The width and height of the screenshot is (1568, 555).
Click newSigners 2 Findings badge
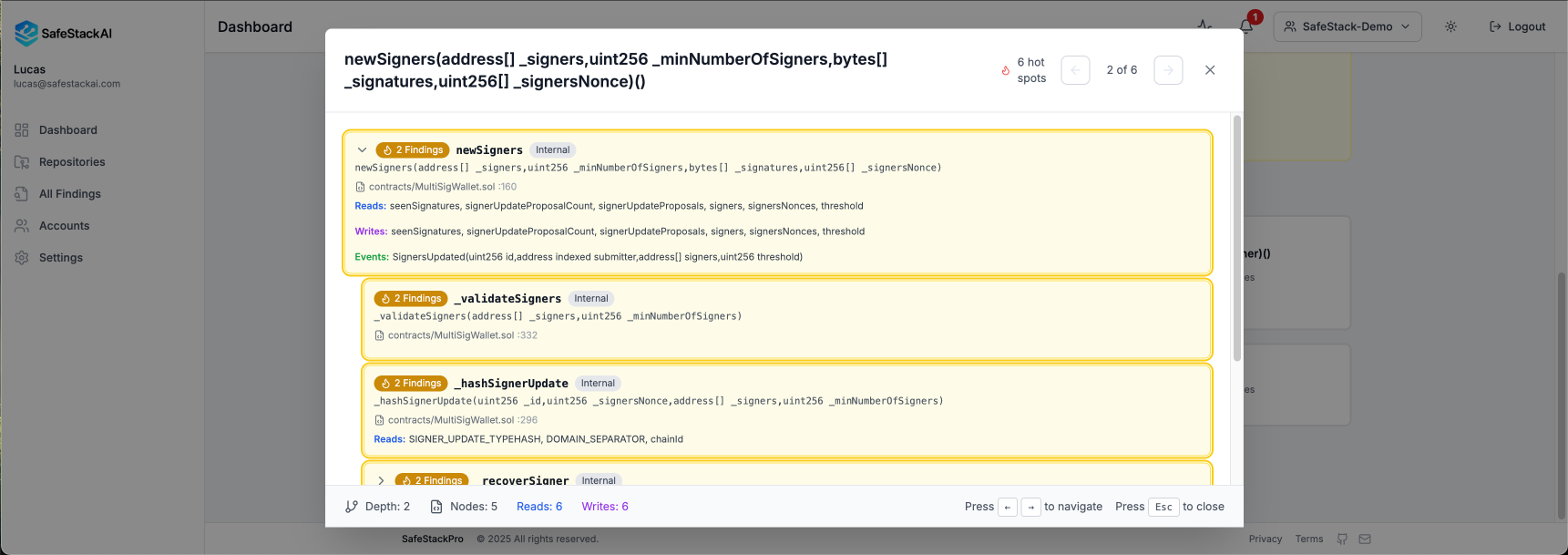click(x=413, y=150)
